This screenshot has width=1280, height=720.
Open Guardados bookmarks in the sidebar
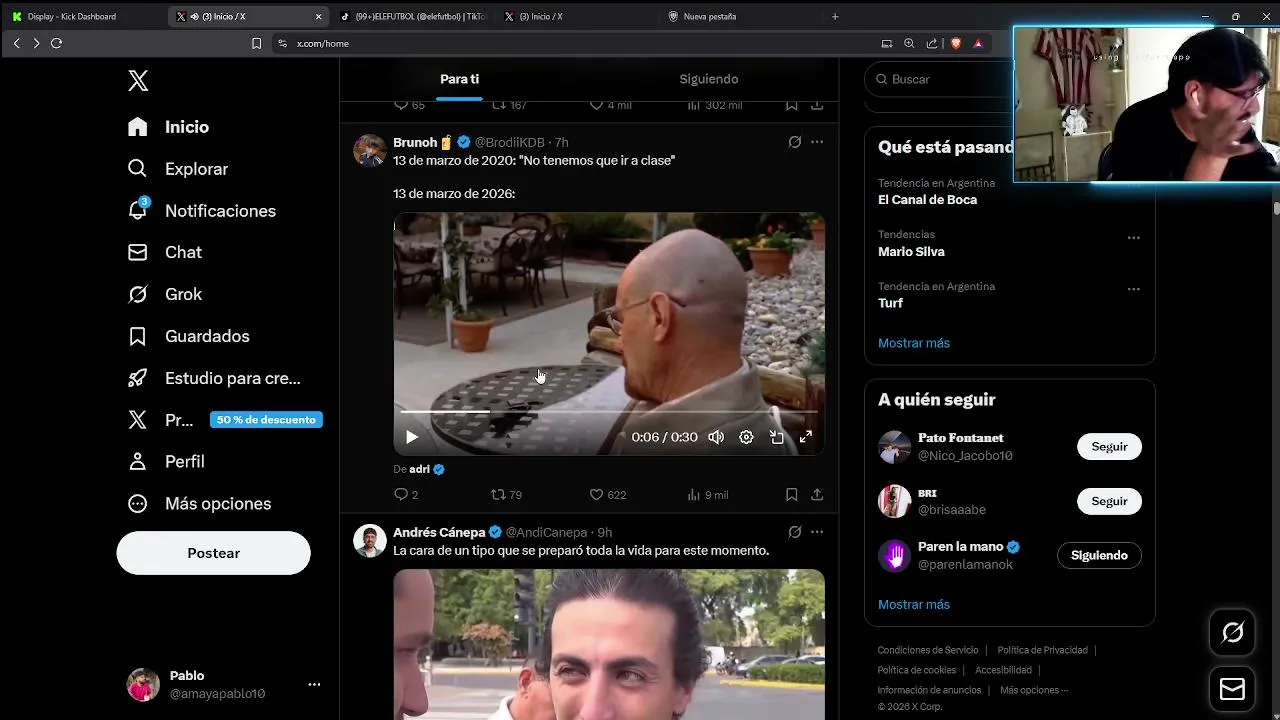tap(189, 336)
